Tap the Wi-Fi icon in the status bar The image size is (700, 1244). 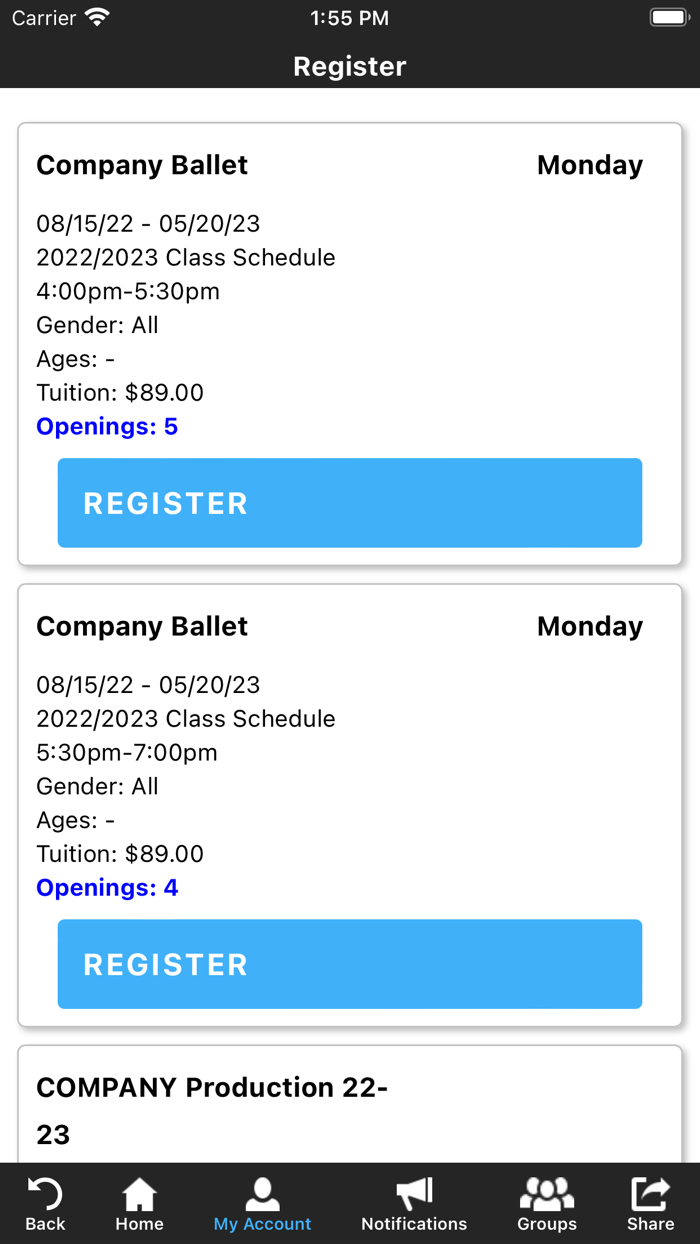tap(96, 16)
